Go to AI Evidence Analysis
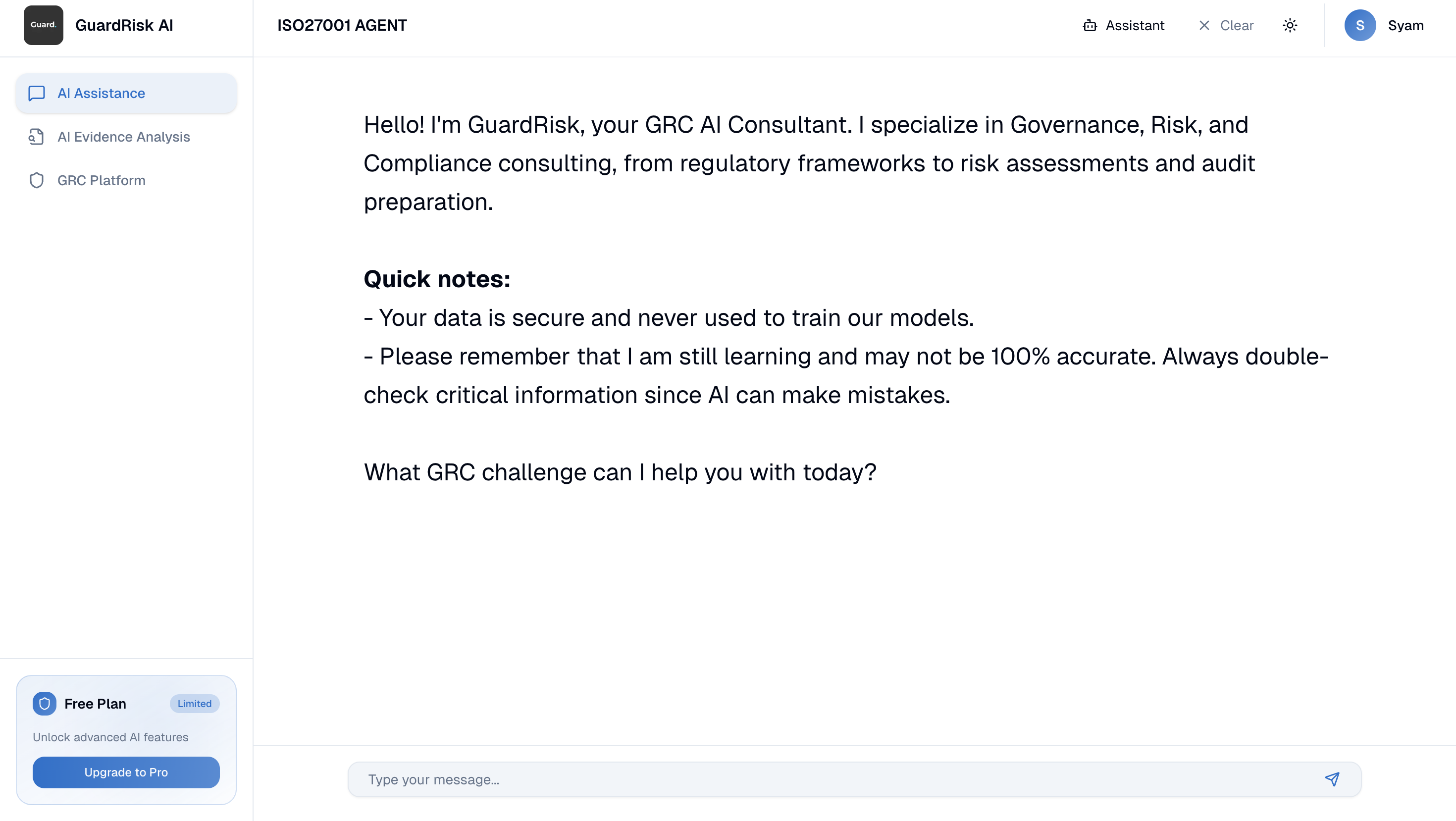 (123, 137)
